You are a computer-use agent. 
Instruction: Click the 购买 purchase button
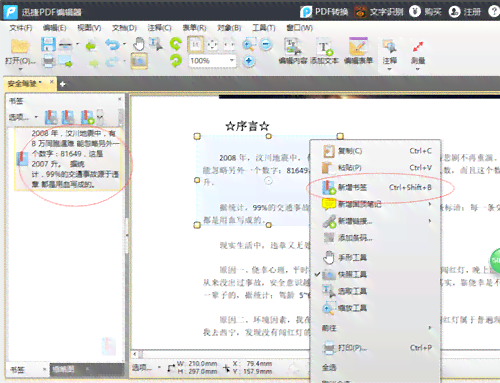(x=425, y=12)
